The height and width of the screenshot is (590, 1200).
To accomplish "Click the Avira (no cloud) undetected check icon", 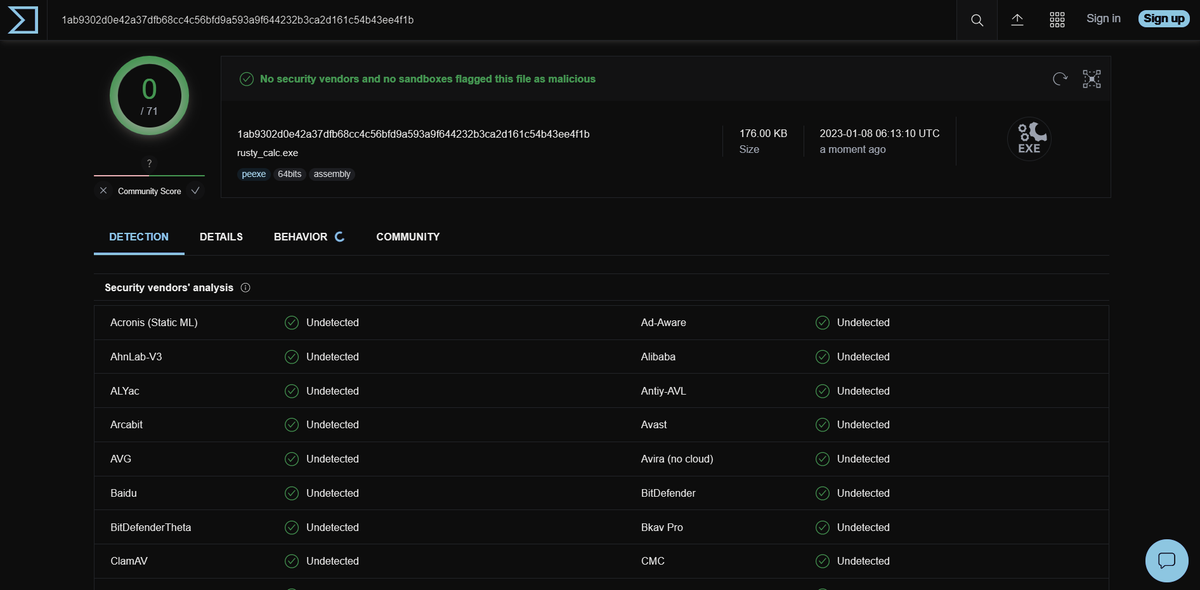I will pyautogui.click(x=822, y=459).
